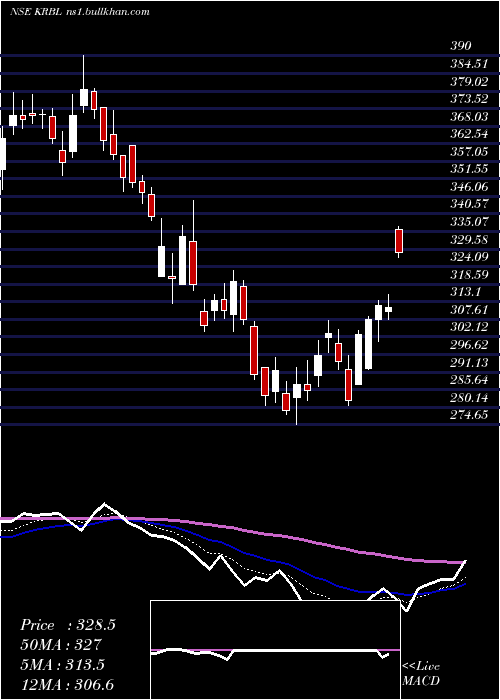
Task: Click the 379.02 price axis label
Action: [x=469, y=82]
